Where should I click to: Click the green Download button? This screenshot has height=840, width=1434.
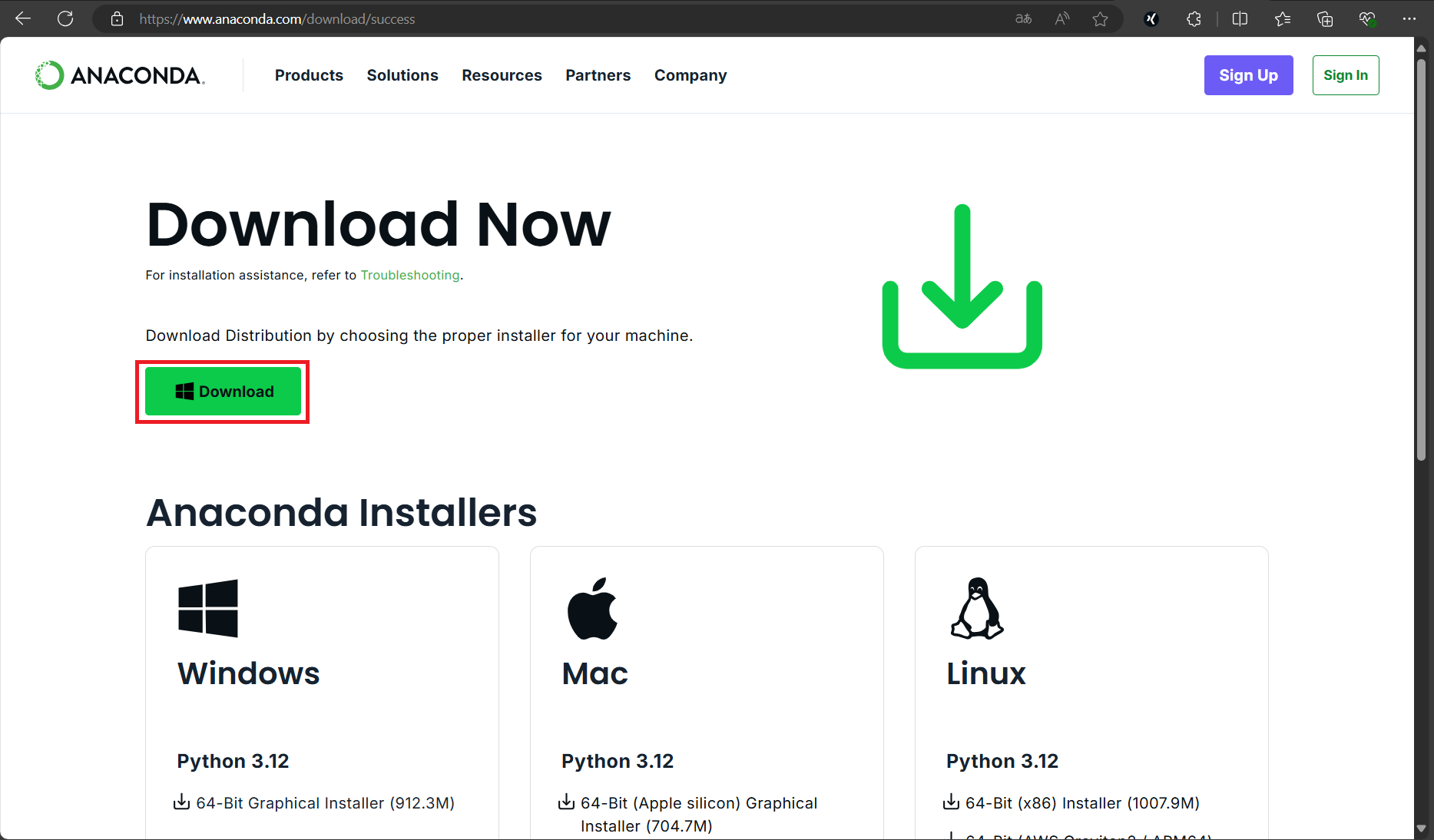[223, 392]
